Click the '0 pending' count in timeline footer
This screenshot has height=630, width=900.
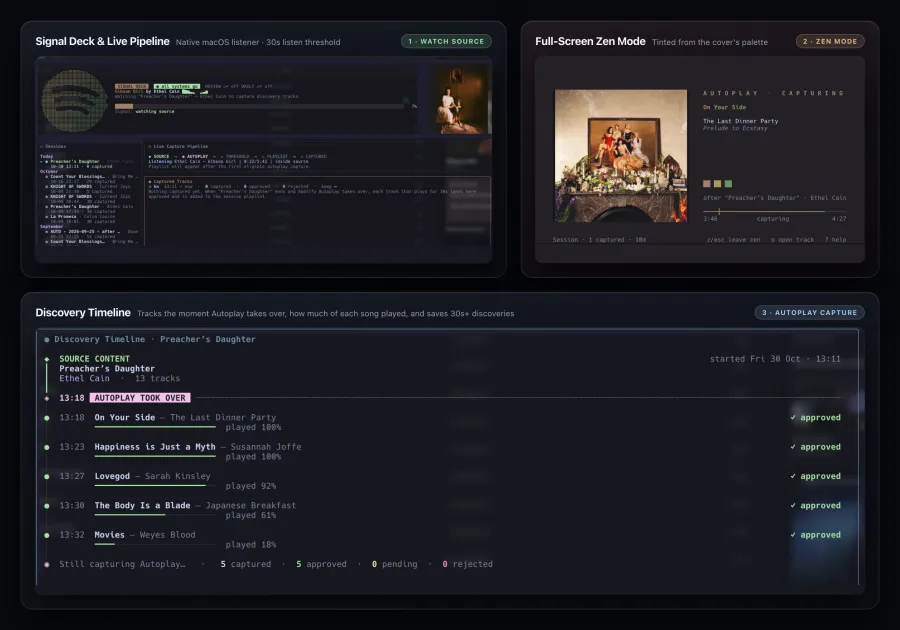tap(395, 564)
